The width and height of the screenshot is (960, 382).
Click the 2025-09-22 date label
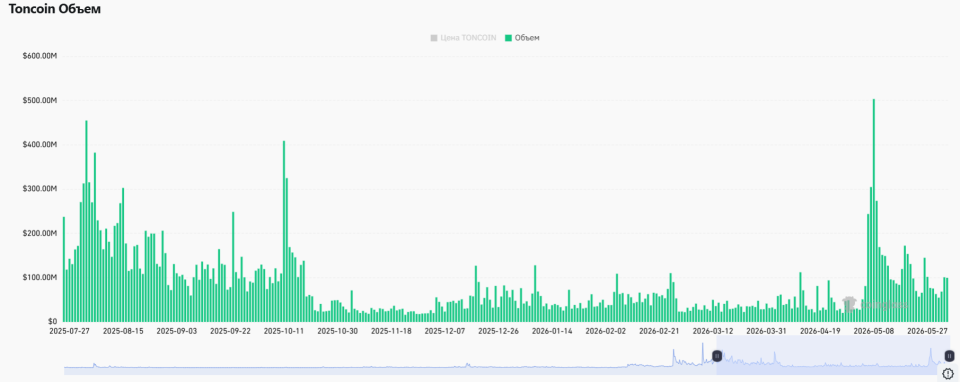(230, 331)
